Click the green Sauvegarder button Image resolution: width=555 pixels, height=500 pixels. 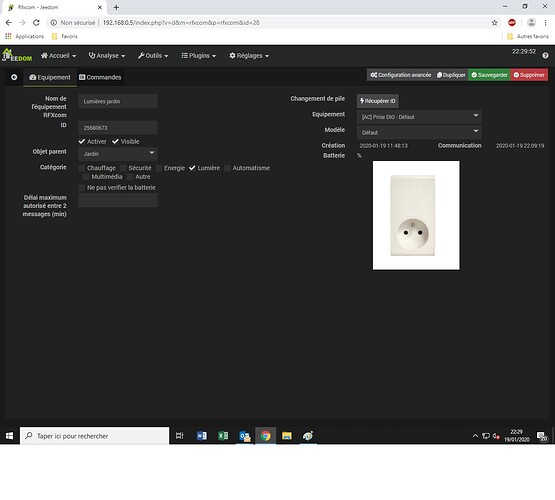[489, 75]
